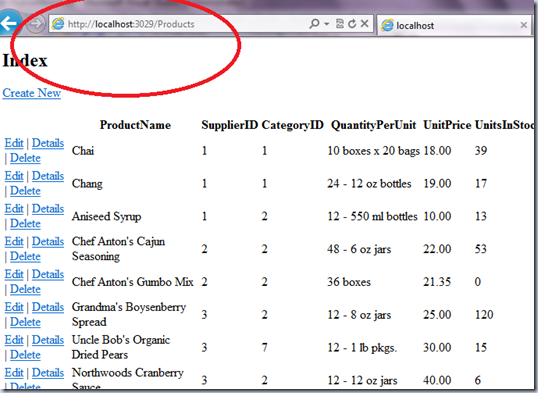The height and width of the screenshot is (393, 538).
Task: Click the '10 boxes x 20 bags' cell
Action: click(374, 151)
